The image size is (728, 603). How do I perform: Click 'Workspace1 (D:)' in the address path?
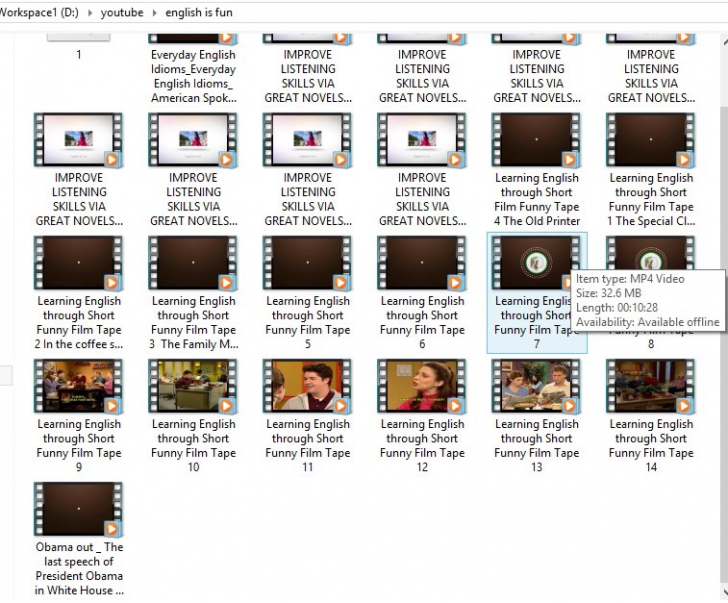point(39,13)
